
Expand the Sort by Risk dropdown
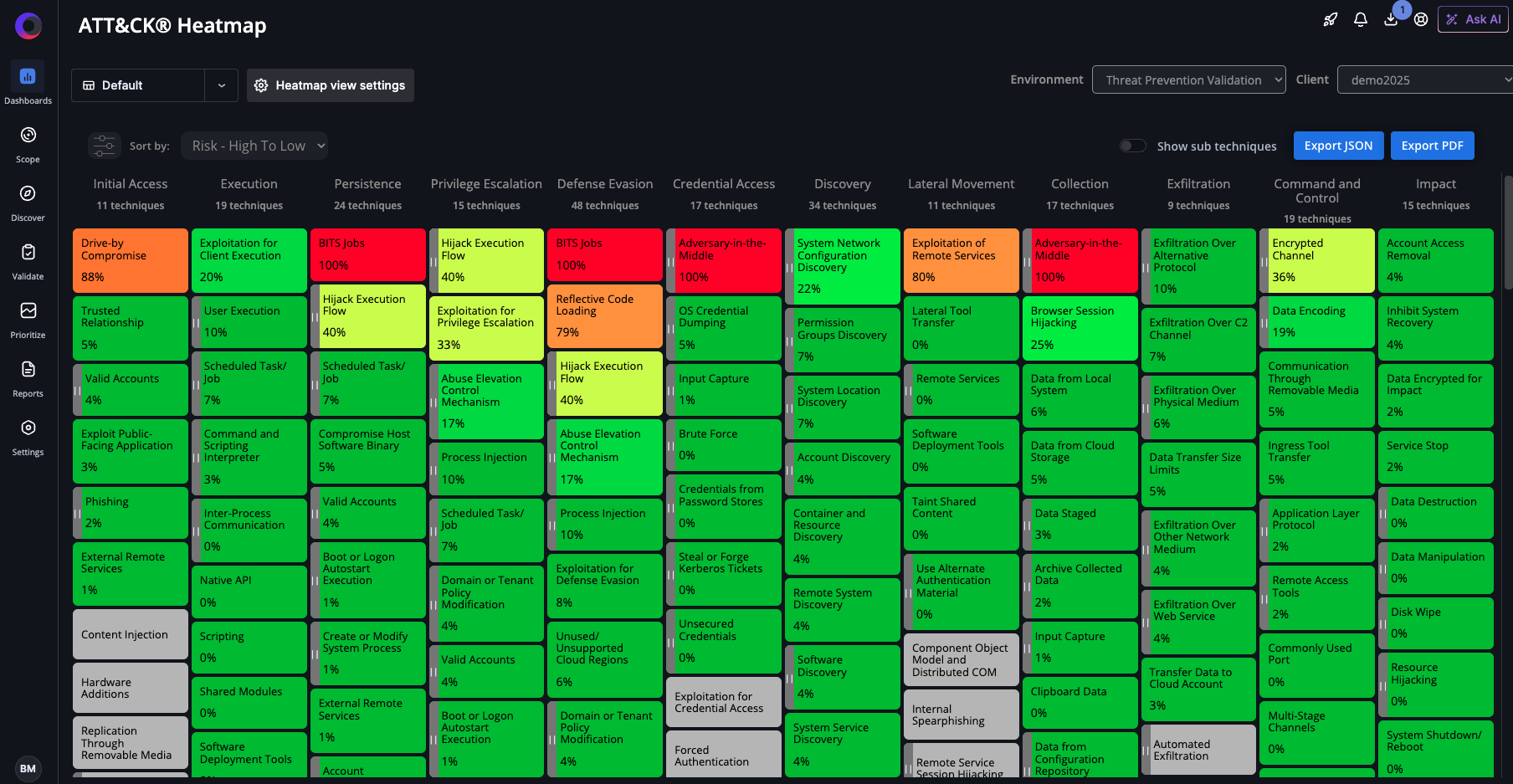point(254,146)
